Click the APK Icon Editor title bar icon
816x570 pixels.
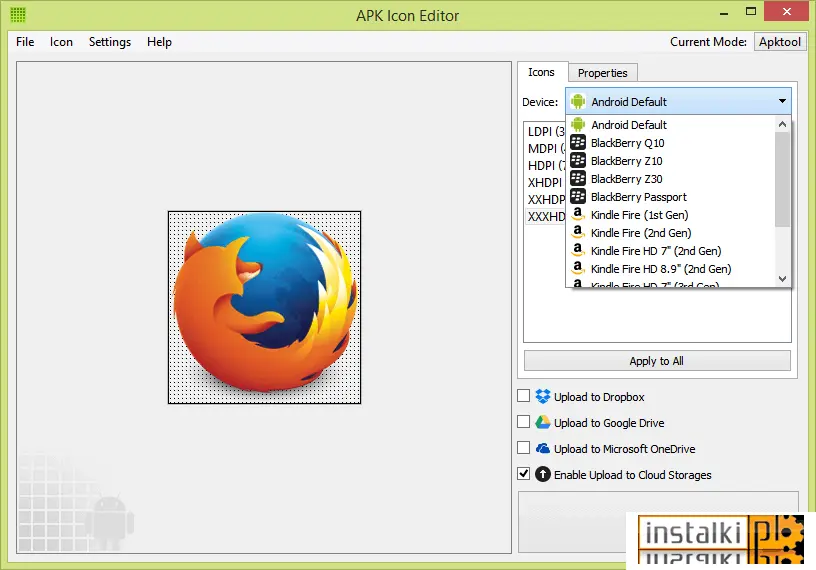18,15
